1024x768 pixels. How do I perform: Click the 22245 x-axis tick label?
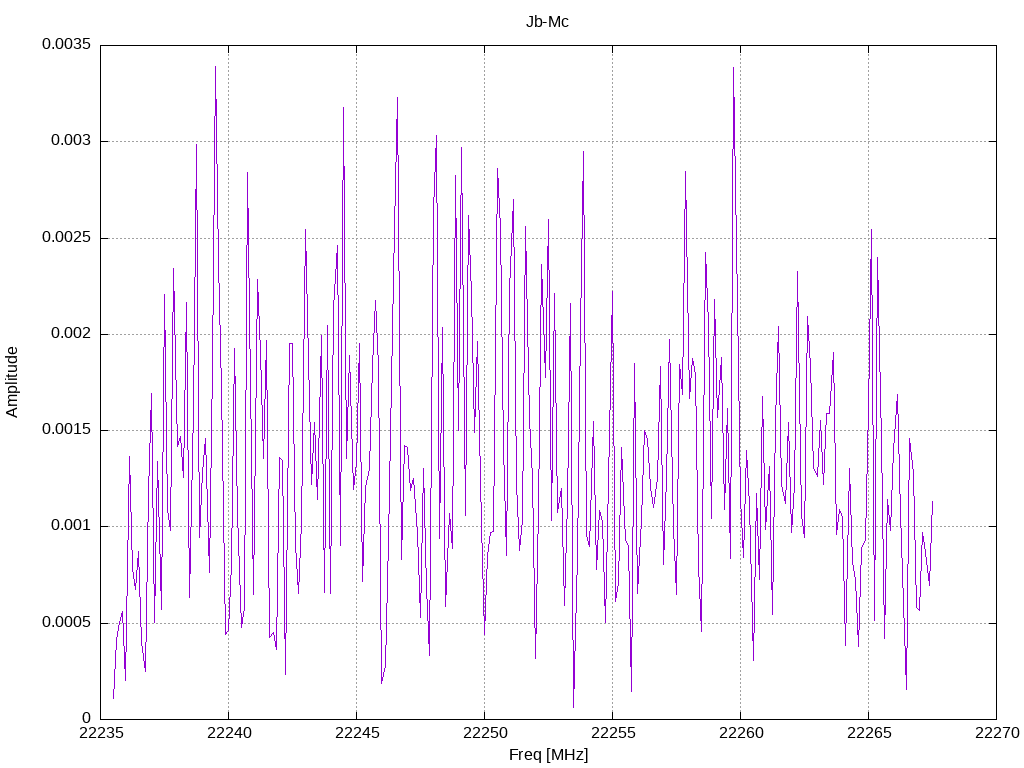(x=357, y=733)
